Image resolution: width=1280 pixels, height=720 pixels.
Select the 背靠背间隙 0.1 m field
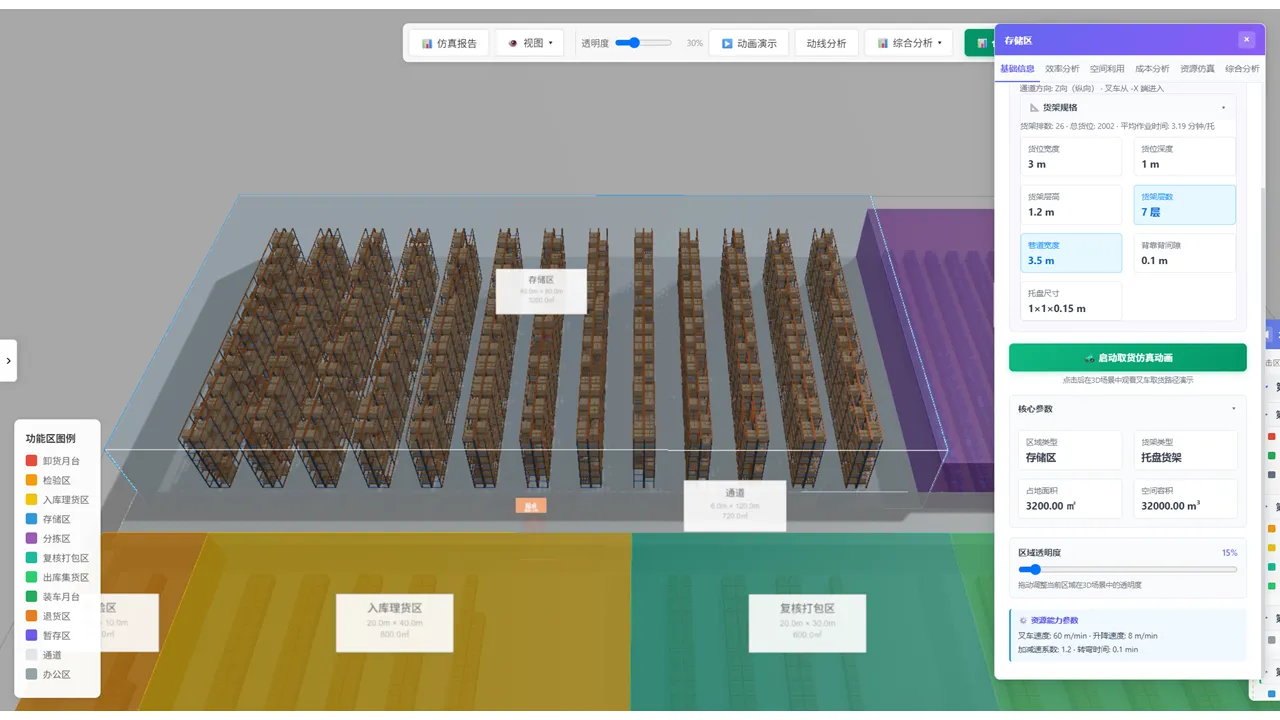(x=1184, y=253)
